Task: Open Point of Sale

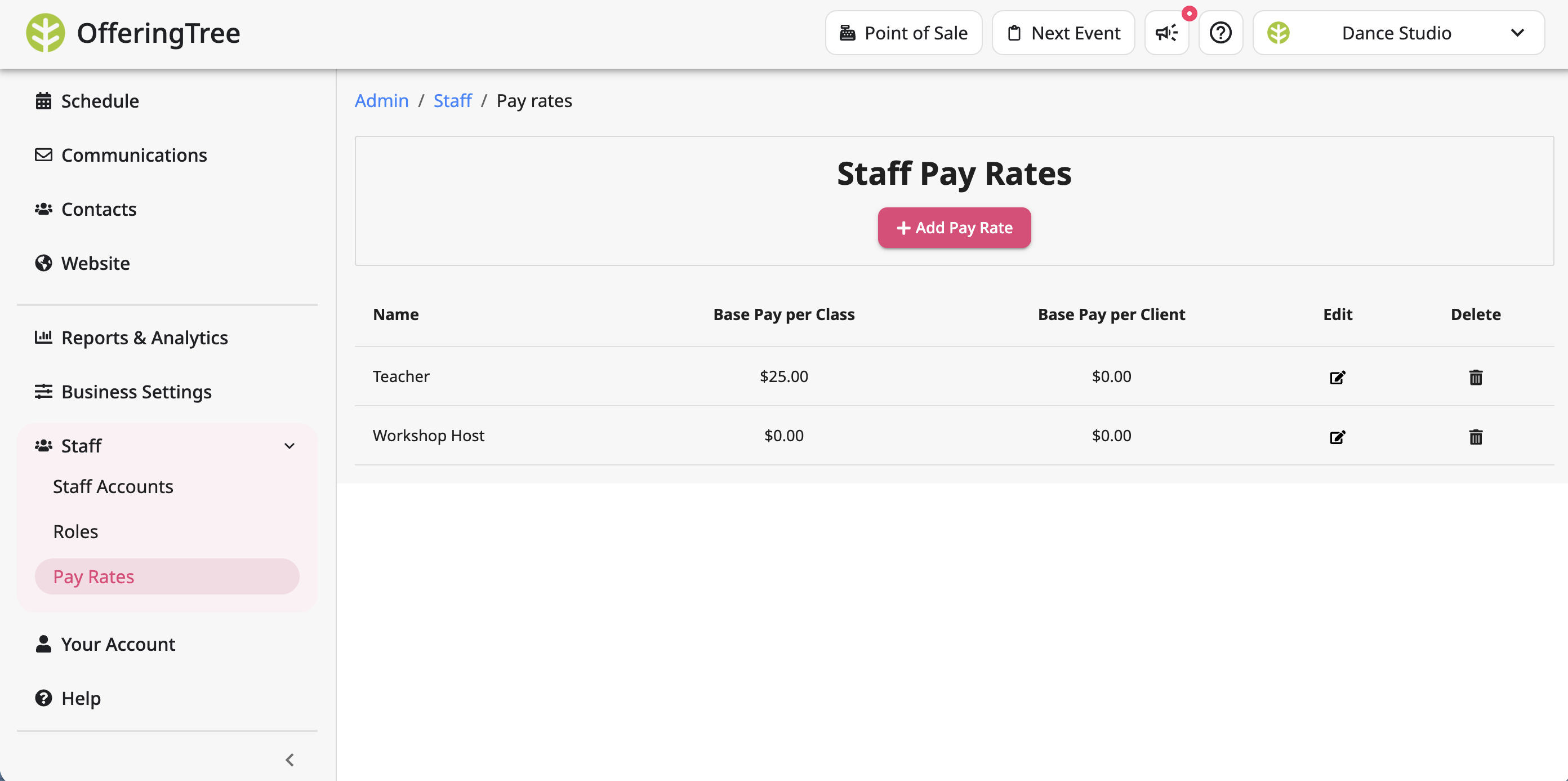Action: (903, 33)
